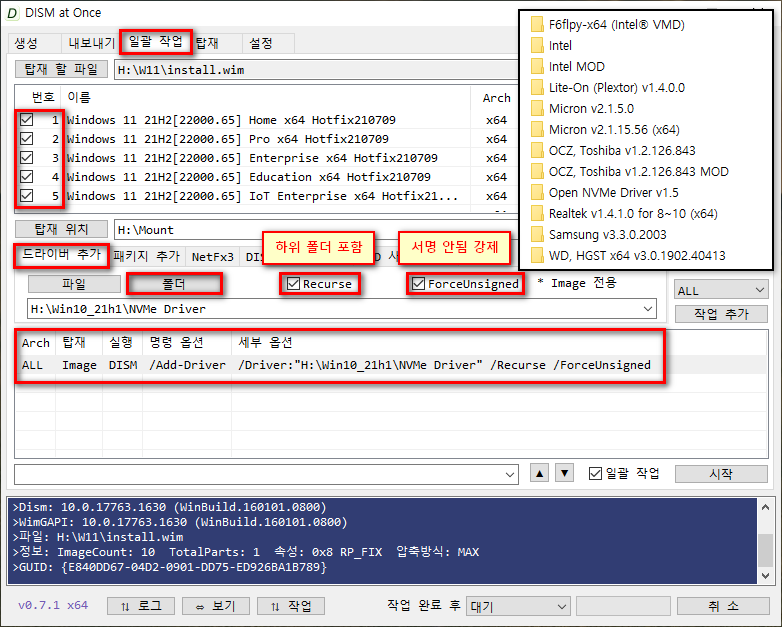
Task: Click the 로그 button
Action: (141, 606)
